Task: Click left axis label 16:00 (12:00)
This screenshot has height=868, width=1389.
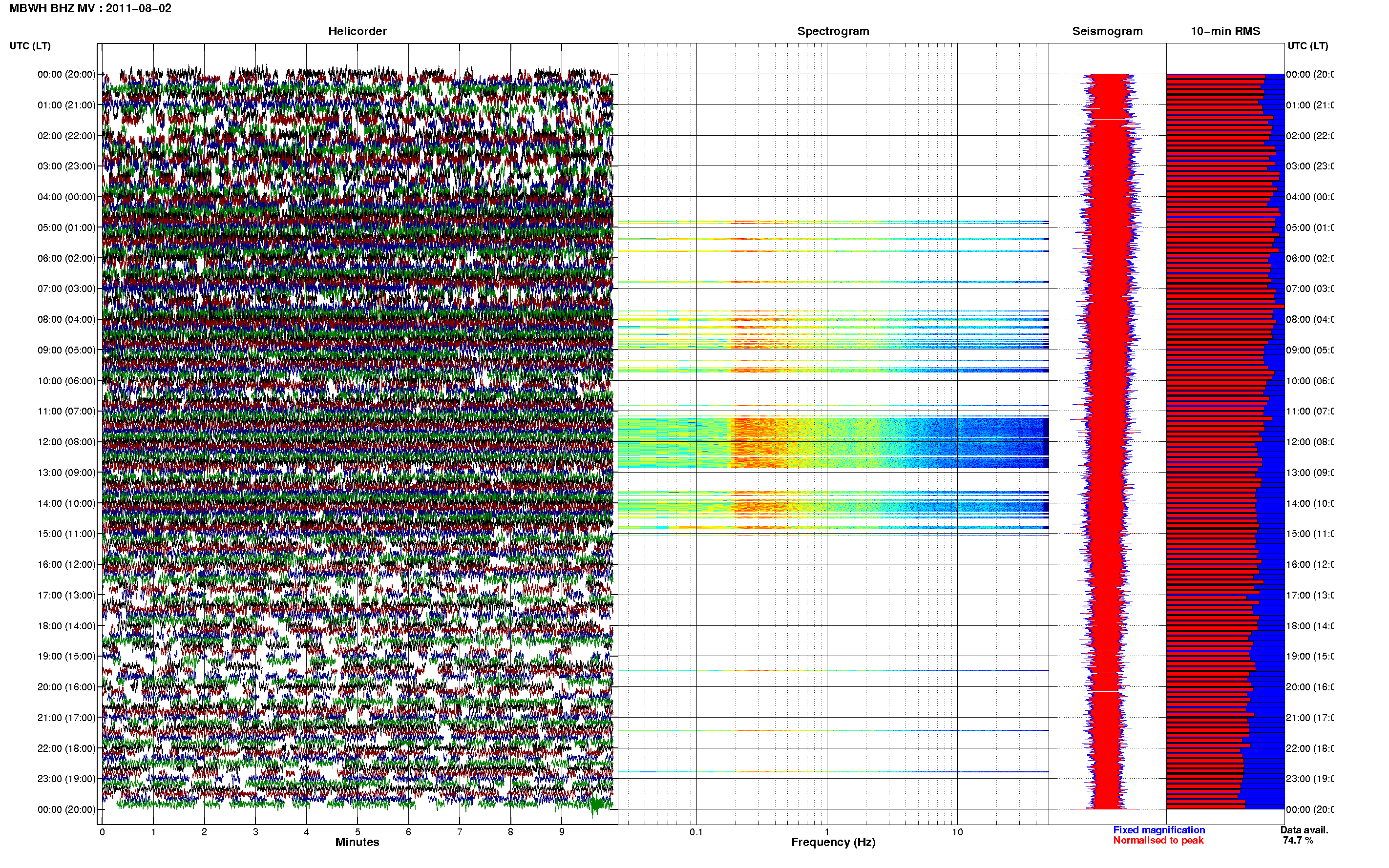Action: tap(66, 564)
